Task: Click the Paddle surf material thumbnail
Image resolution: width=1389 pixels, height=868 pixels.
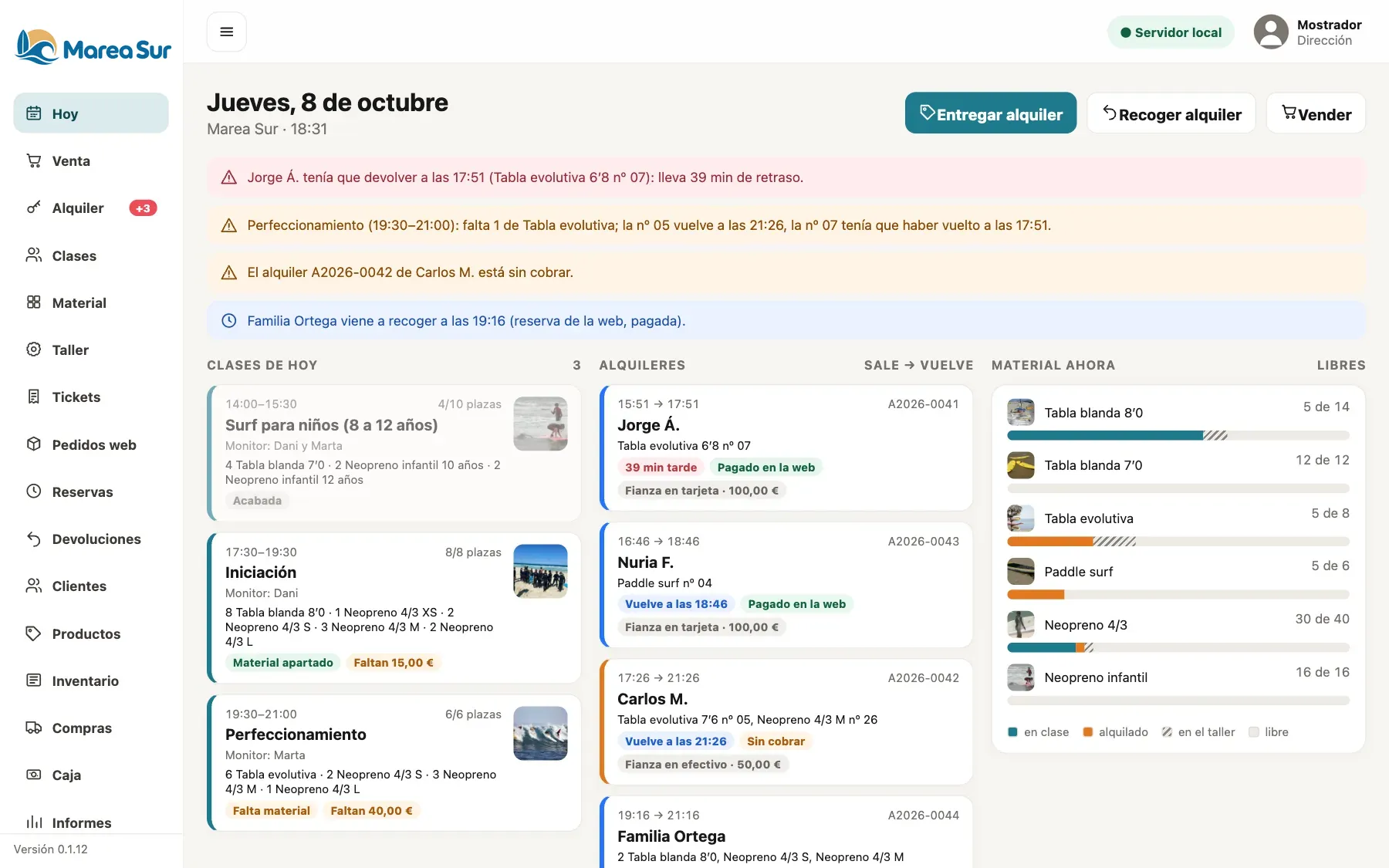Action: pos(1021,572)
